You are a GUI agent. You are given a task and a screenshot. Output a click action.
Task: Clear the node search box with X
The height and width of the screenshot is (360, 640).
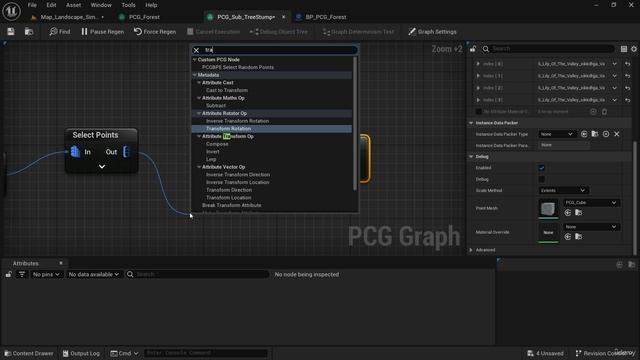pos(196,50)
